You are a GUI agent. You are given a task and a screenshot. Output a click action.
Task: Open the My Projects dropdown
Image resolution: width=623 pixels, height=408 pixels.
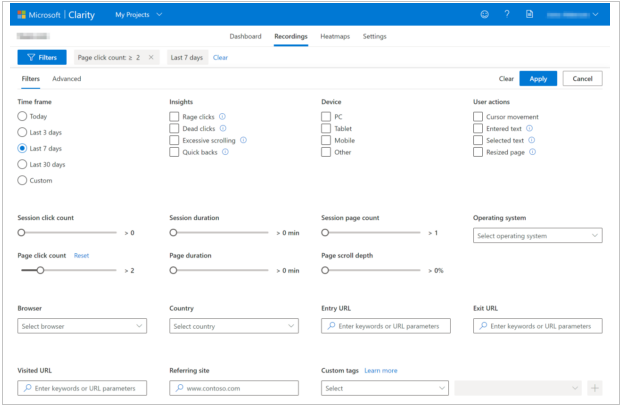tap(139, 15)
